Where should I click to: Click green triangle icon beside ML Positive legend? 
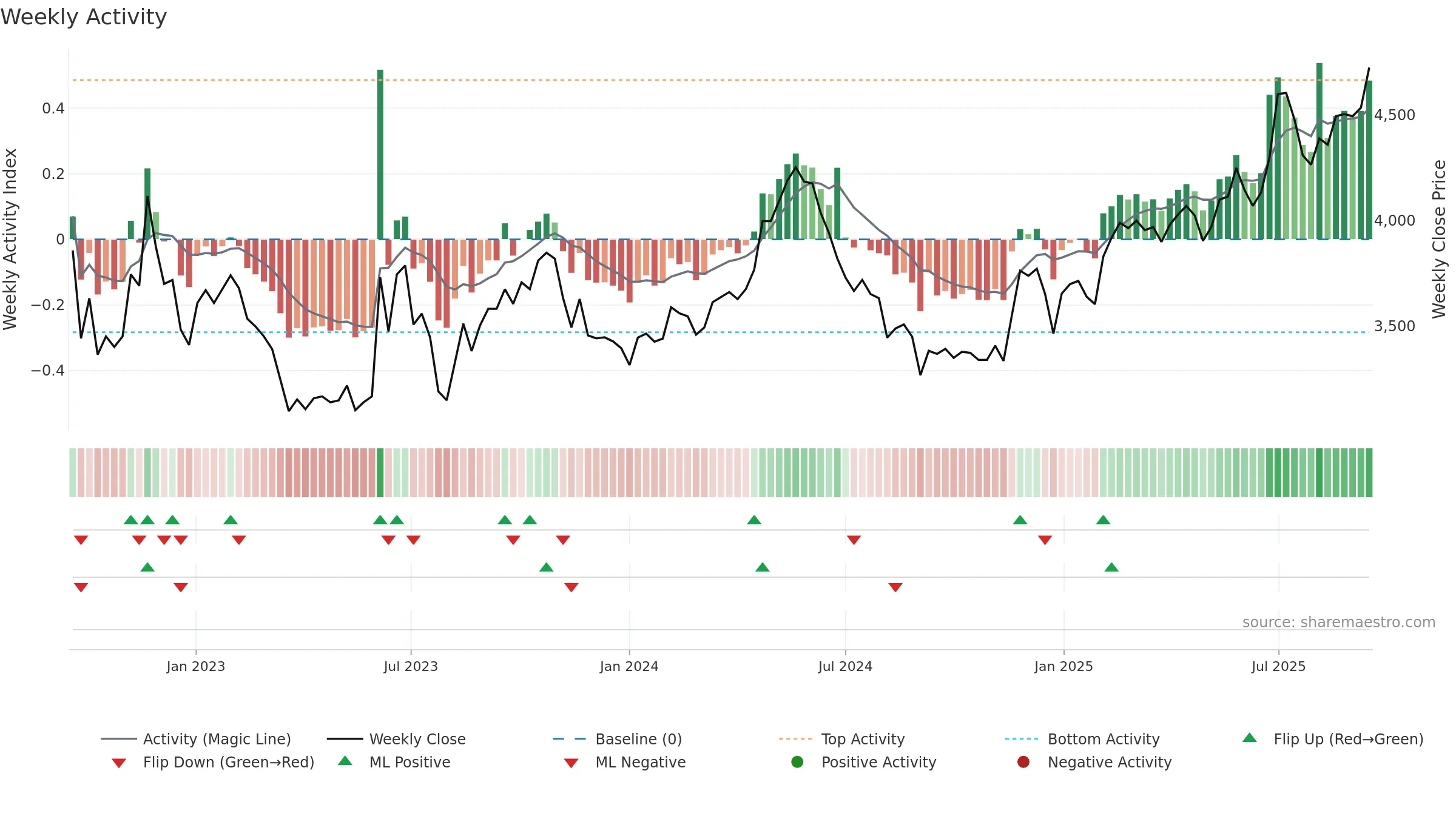pos(345,761)
